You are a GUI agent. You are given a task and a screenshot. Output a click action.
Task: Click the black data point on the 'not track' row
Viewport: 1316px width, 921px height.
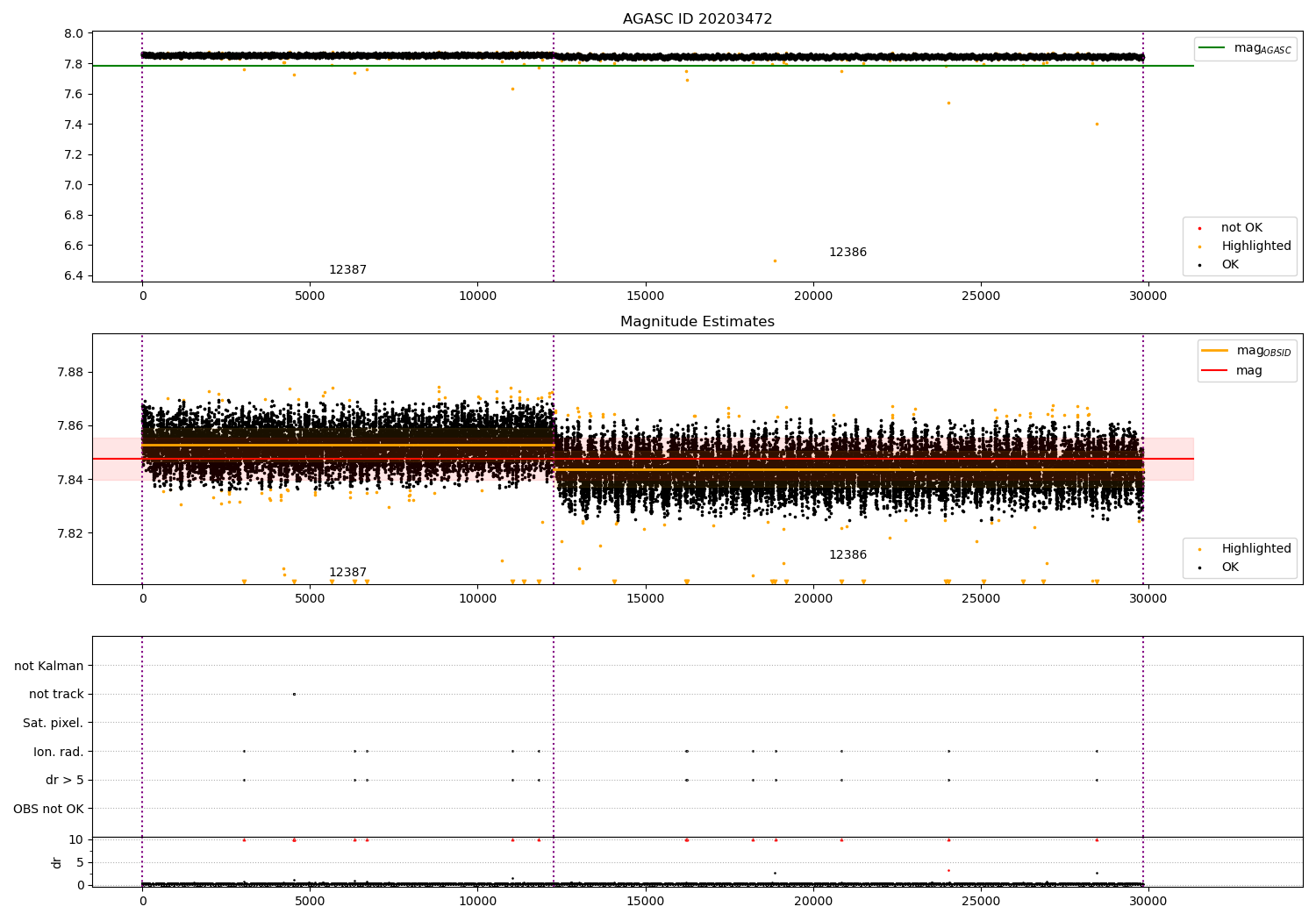tap(294, 694)
